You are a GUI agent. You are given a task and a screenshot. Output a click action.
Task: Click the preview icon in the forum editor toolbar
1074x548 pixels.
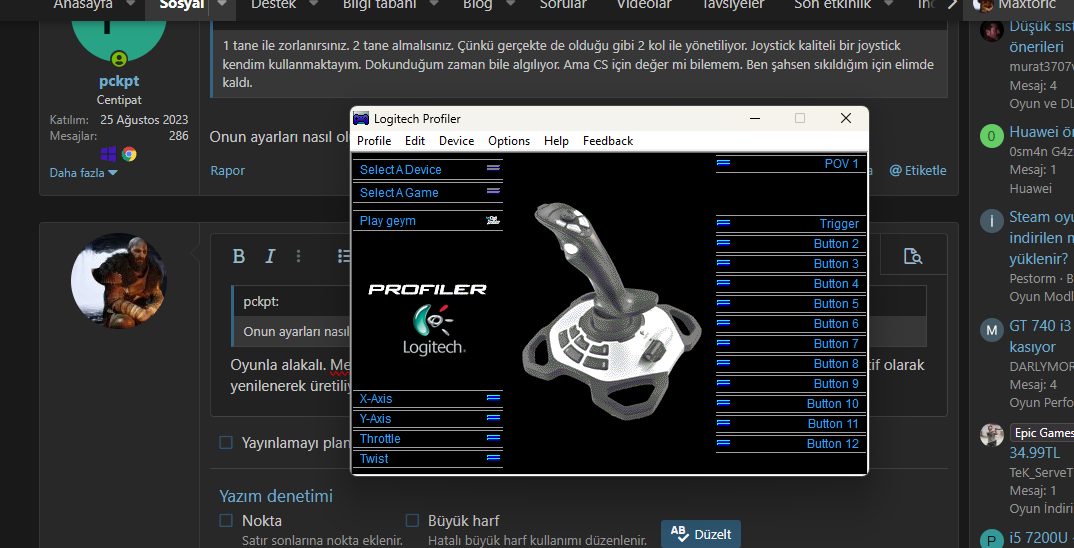(x=912, y=256)
